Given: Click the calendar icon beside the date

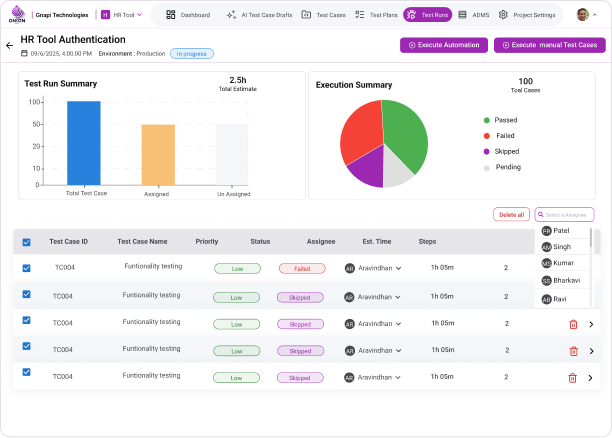Looking at the screenshot, I should (x=24, y=53).
